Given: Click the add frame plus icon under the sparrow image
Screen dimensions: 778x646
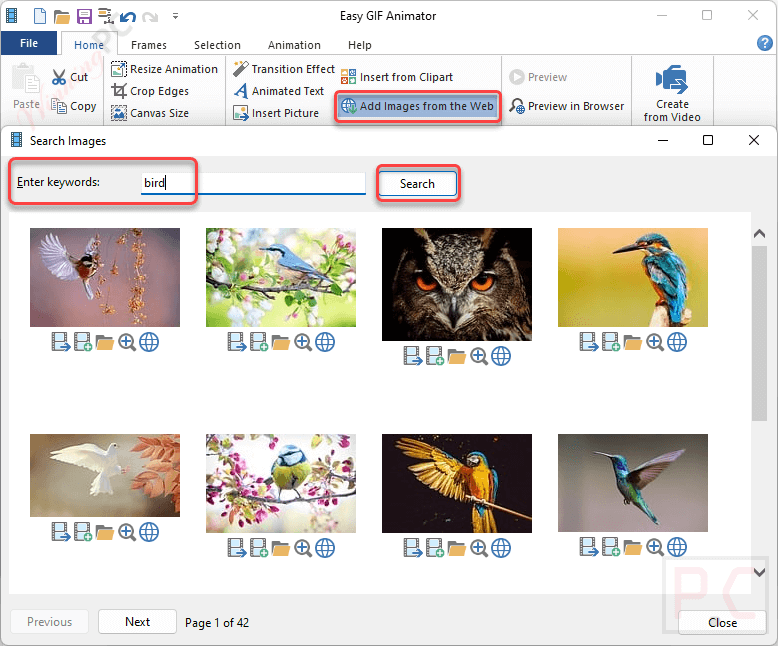Looking at the screenshot, I should 83,342.
